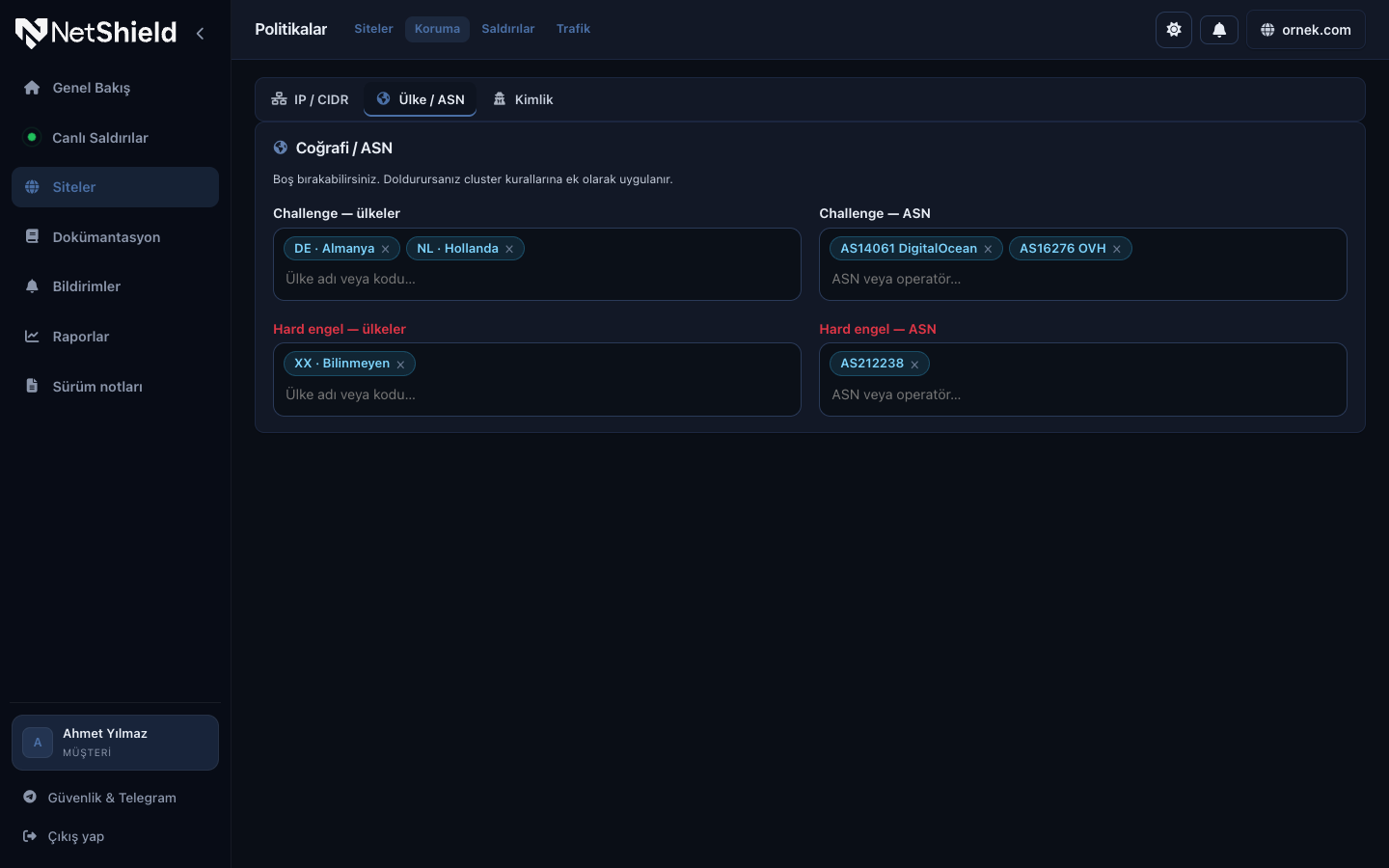Viewport: 1389px width, 868px height.
Task: Go to Canlı Saldırılar in the sidebar
Action: coord(115,138)
